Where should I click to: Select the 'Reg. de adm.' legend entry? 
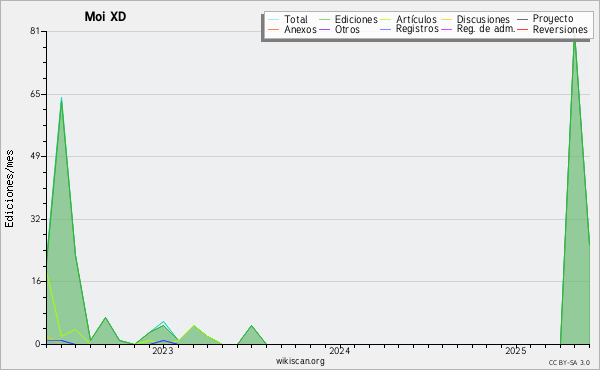tap(486, 29)
